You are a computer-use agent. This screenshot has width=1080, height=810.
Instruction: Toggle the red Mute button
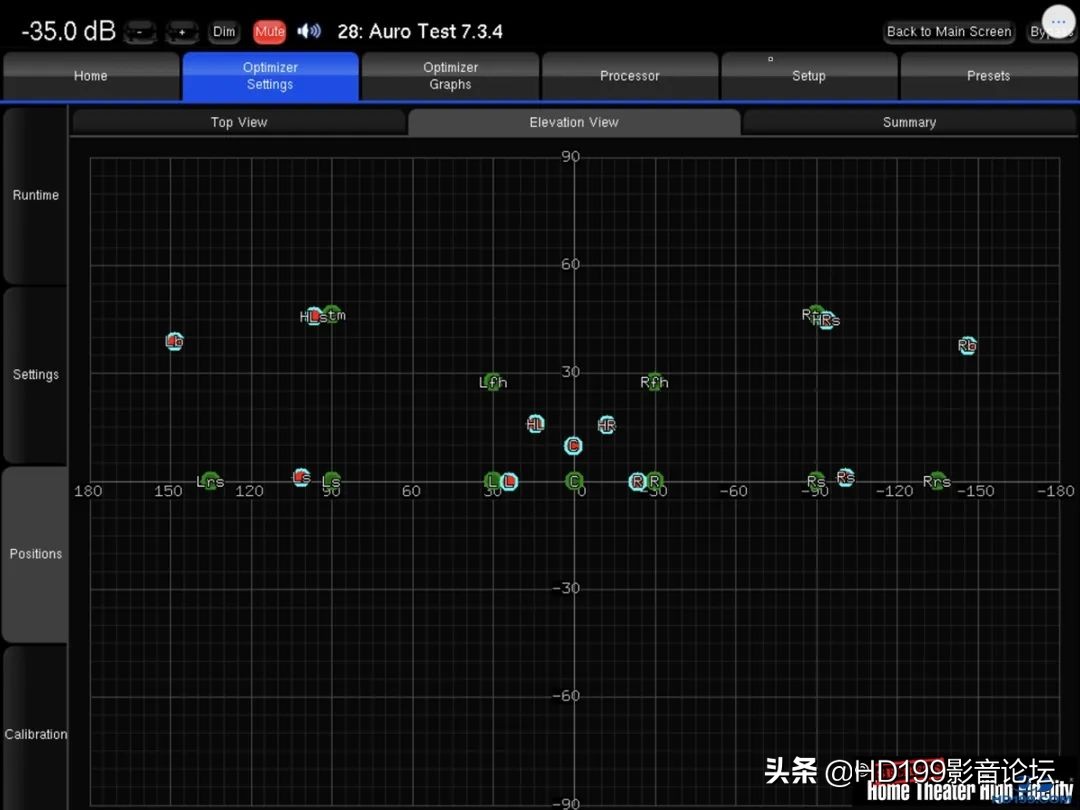point(269,31)
